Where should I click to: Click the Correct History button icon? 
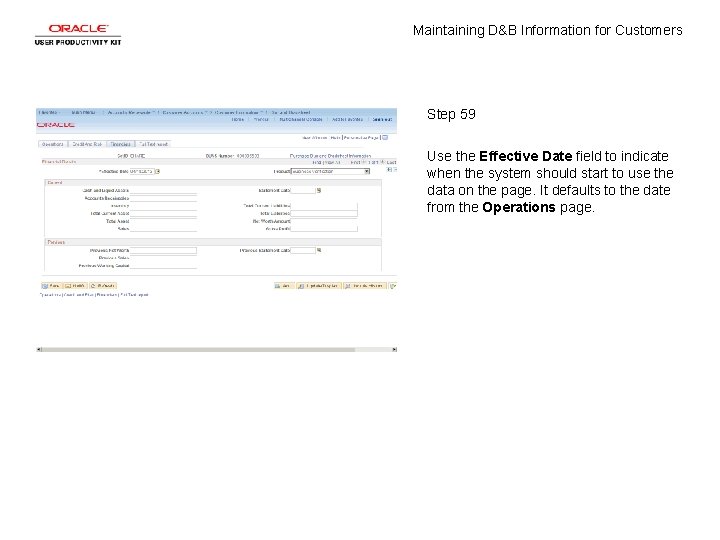pos(393,286)
